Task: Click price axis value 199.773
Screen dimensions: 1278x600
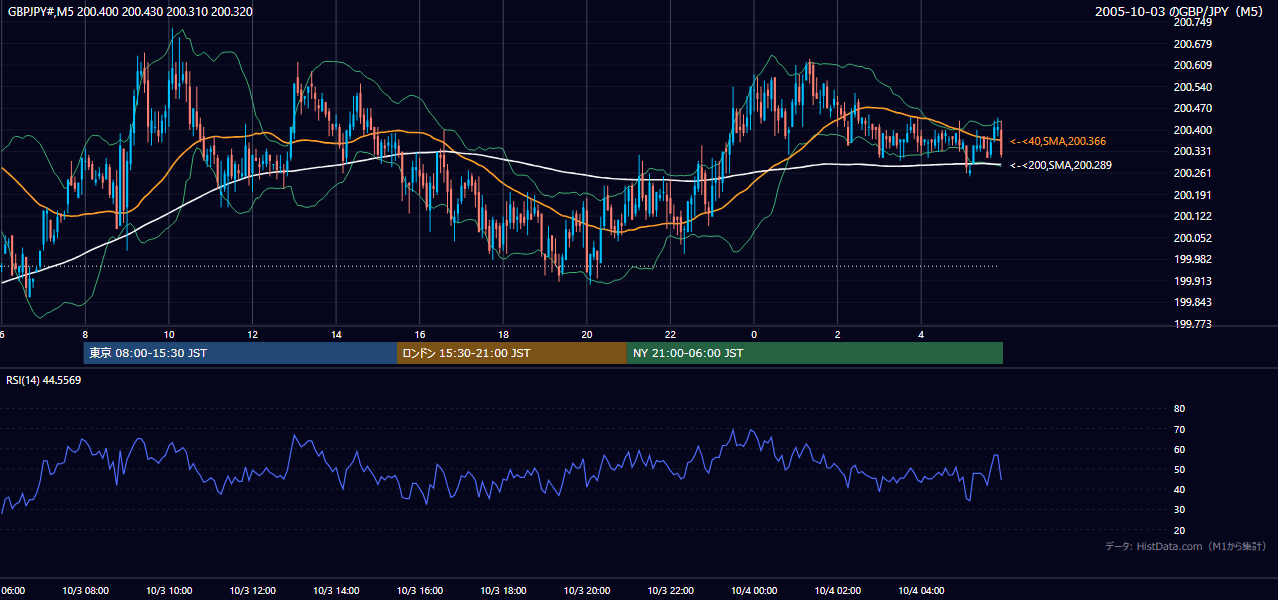Action: 1192,325
